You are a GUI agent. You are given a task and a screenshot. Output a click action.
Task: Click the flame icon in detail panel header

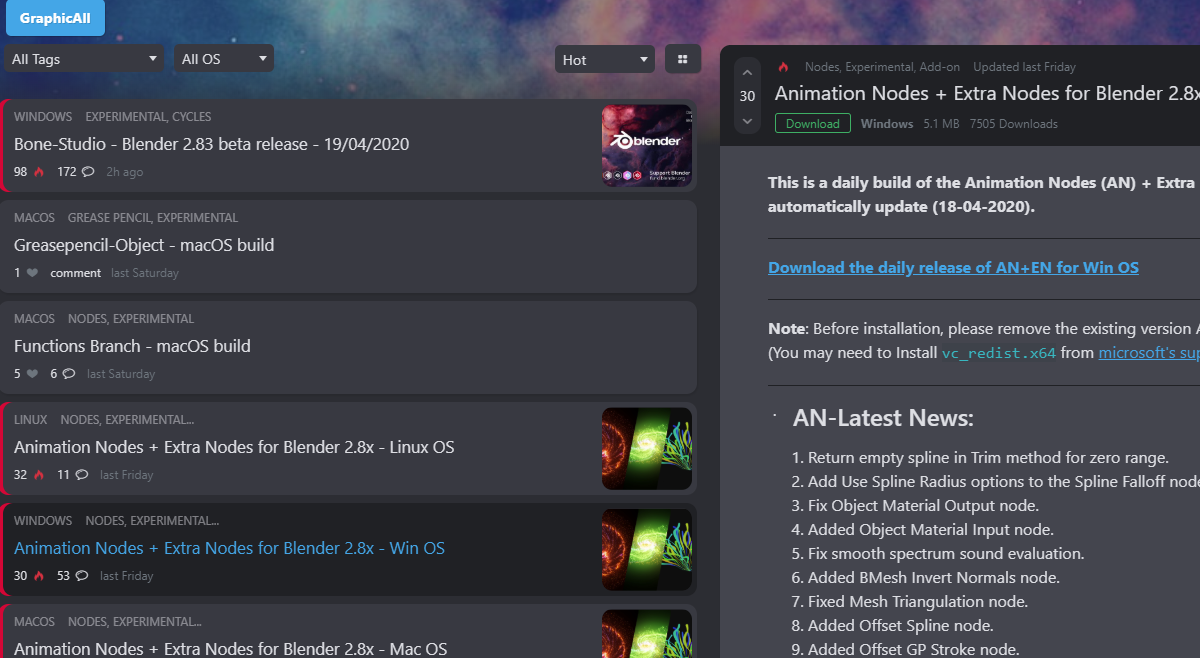(x=783, y=67)
